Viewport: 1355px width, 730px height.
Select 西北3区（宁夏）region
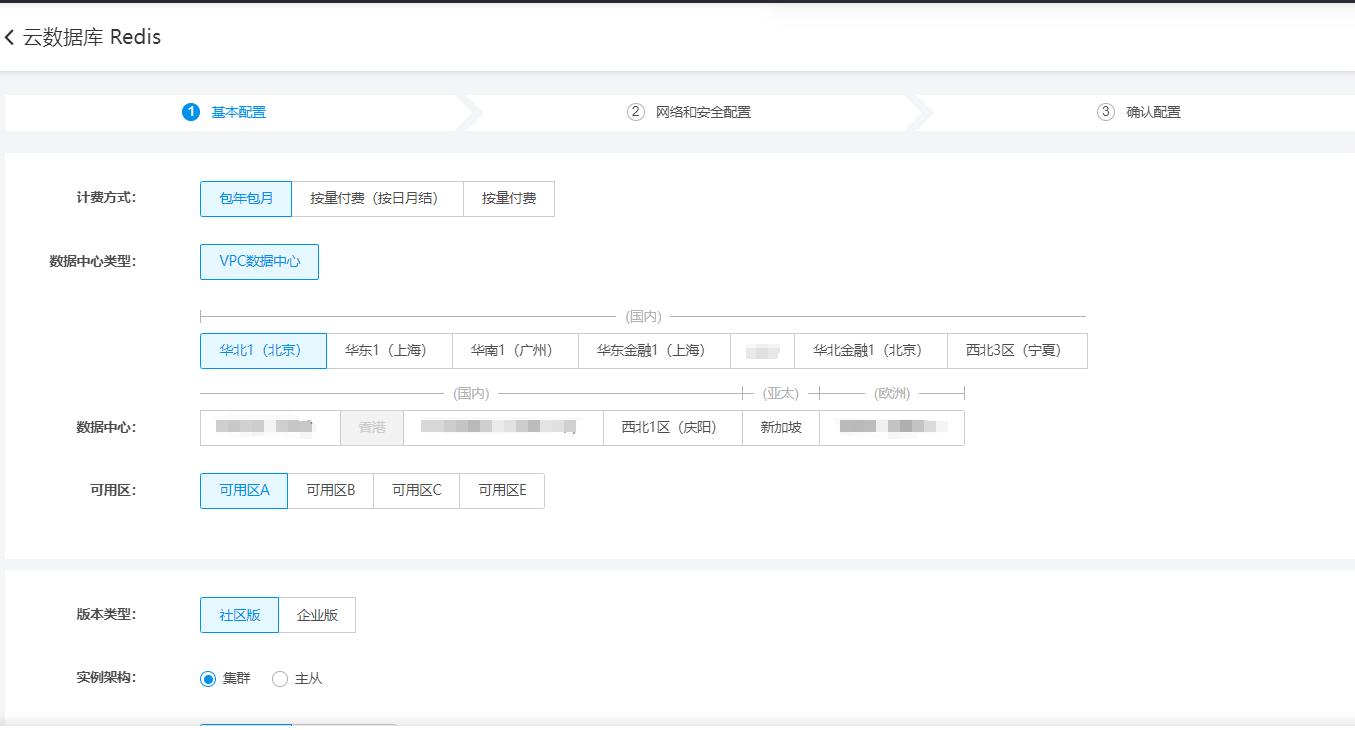1017,351
